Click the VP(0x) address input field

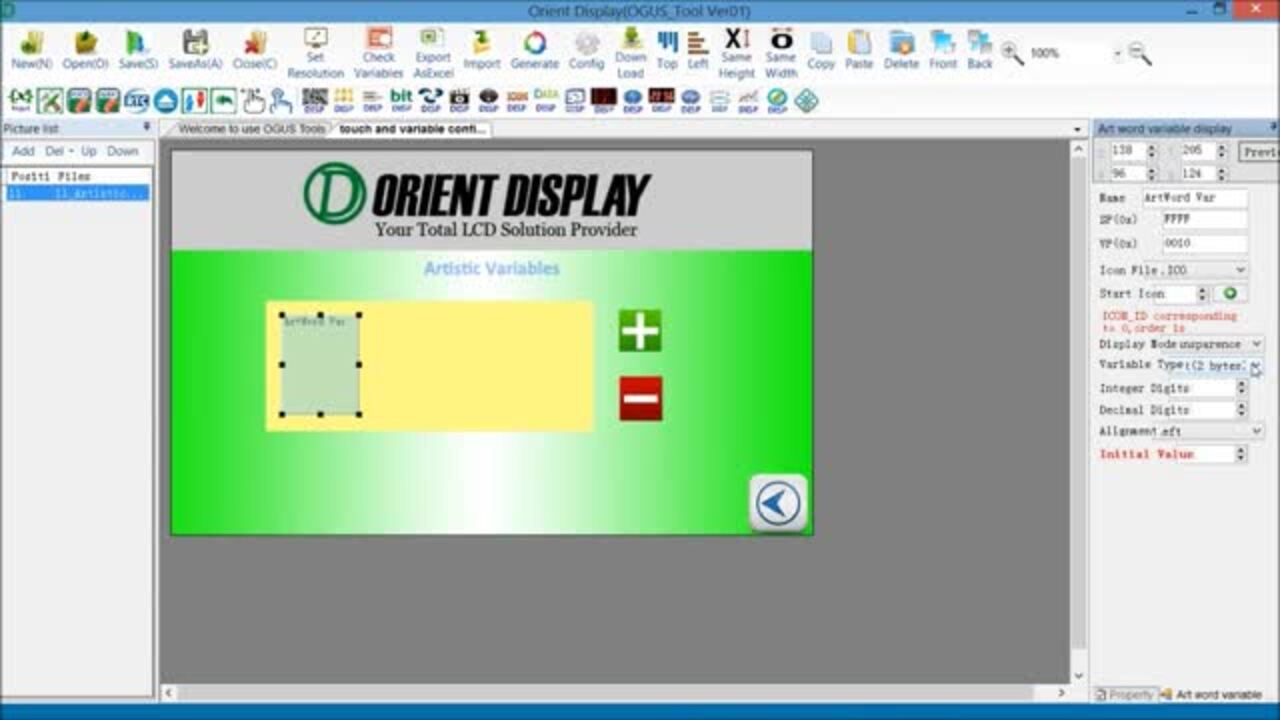coord(1204,243)
